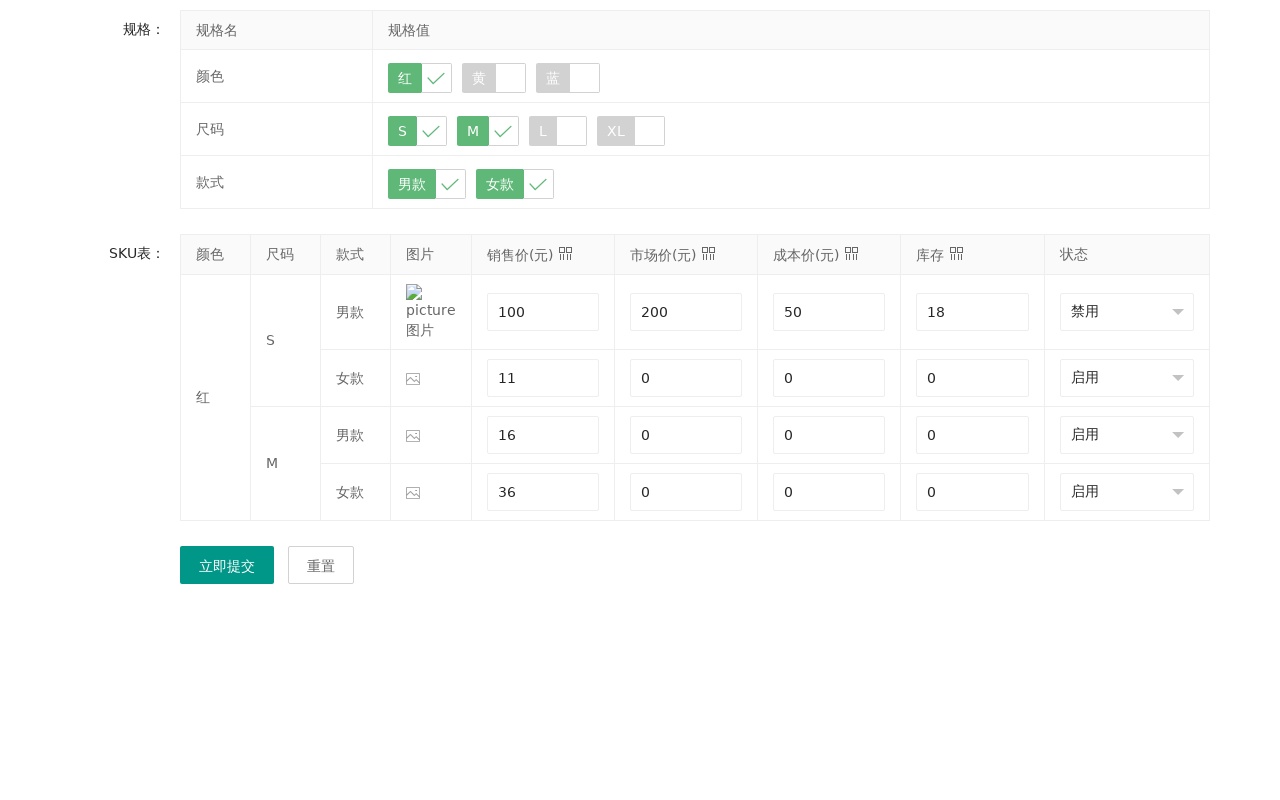Open status dropdown in M 男款 row

coord(1127,435)
